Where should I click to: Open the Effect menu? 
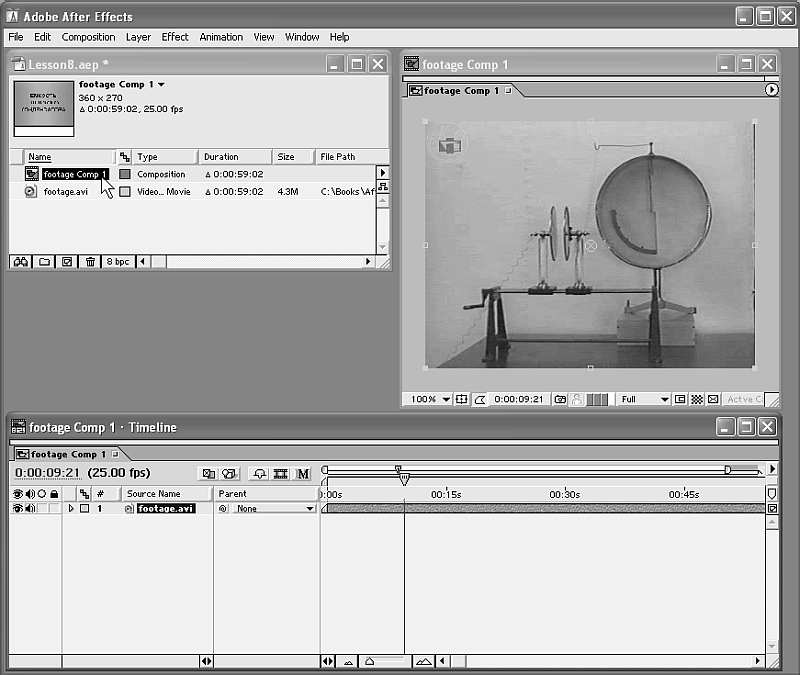[x=175, y=37]
